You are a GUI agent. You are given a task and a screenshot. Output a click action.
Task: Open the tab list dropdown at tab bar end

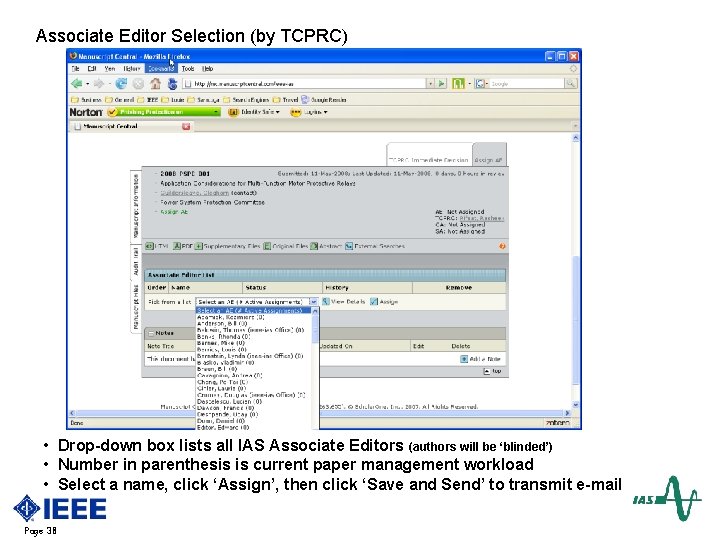click(575, 126)
